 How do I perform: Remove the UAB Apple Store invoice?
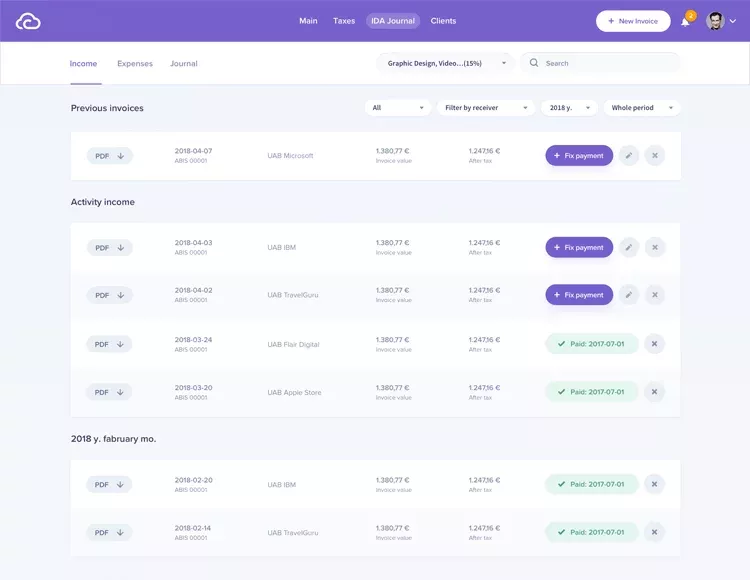click(x=655, y=392)
